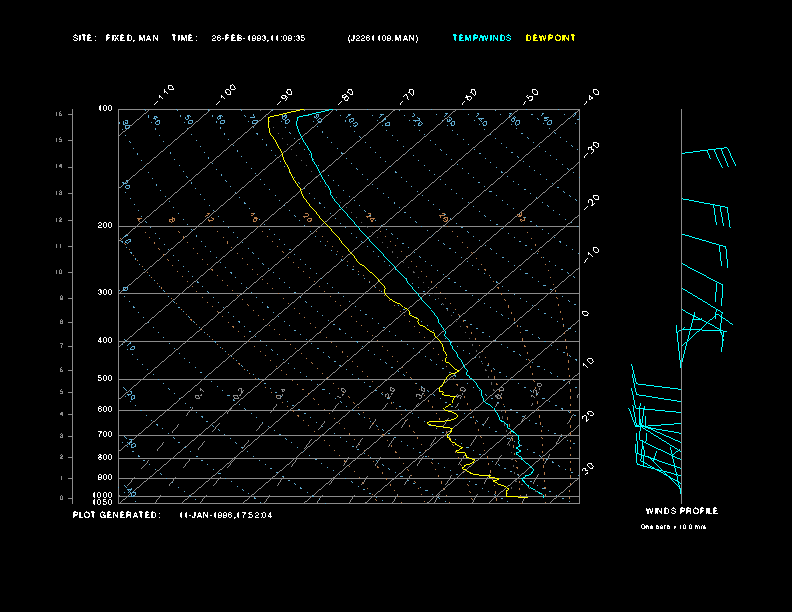Click the SITE: FIXED, MAN header text
Viewport: 792px width, 612px height.
pyautogui.click(x=115, y=38)
